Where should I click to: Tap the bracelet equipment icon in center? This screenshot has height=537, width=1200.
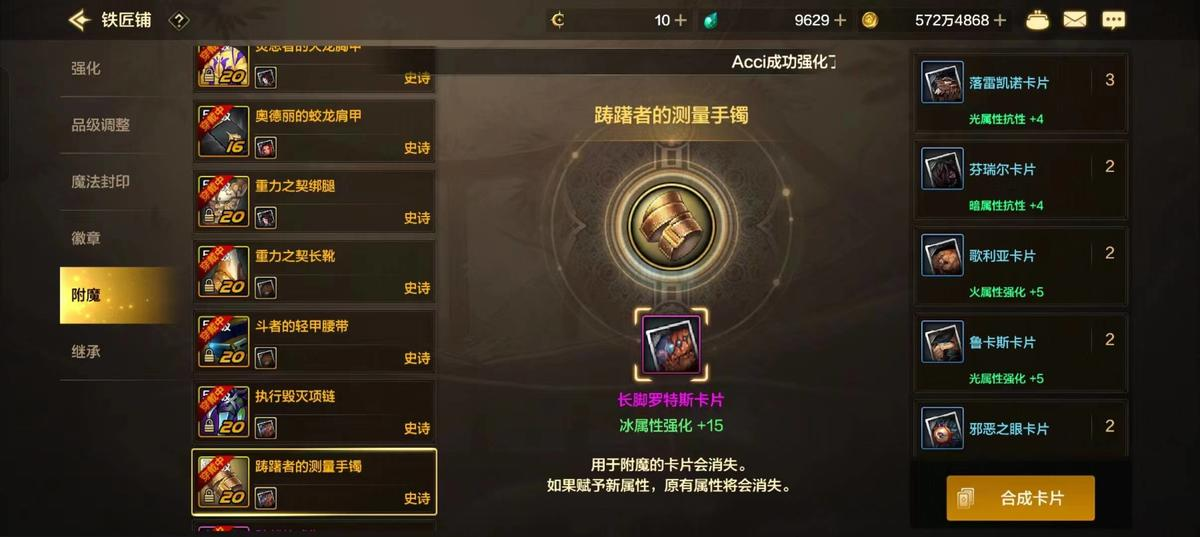coord(671,225)
